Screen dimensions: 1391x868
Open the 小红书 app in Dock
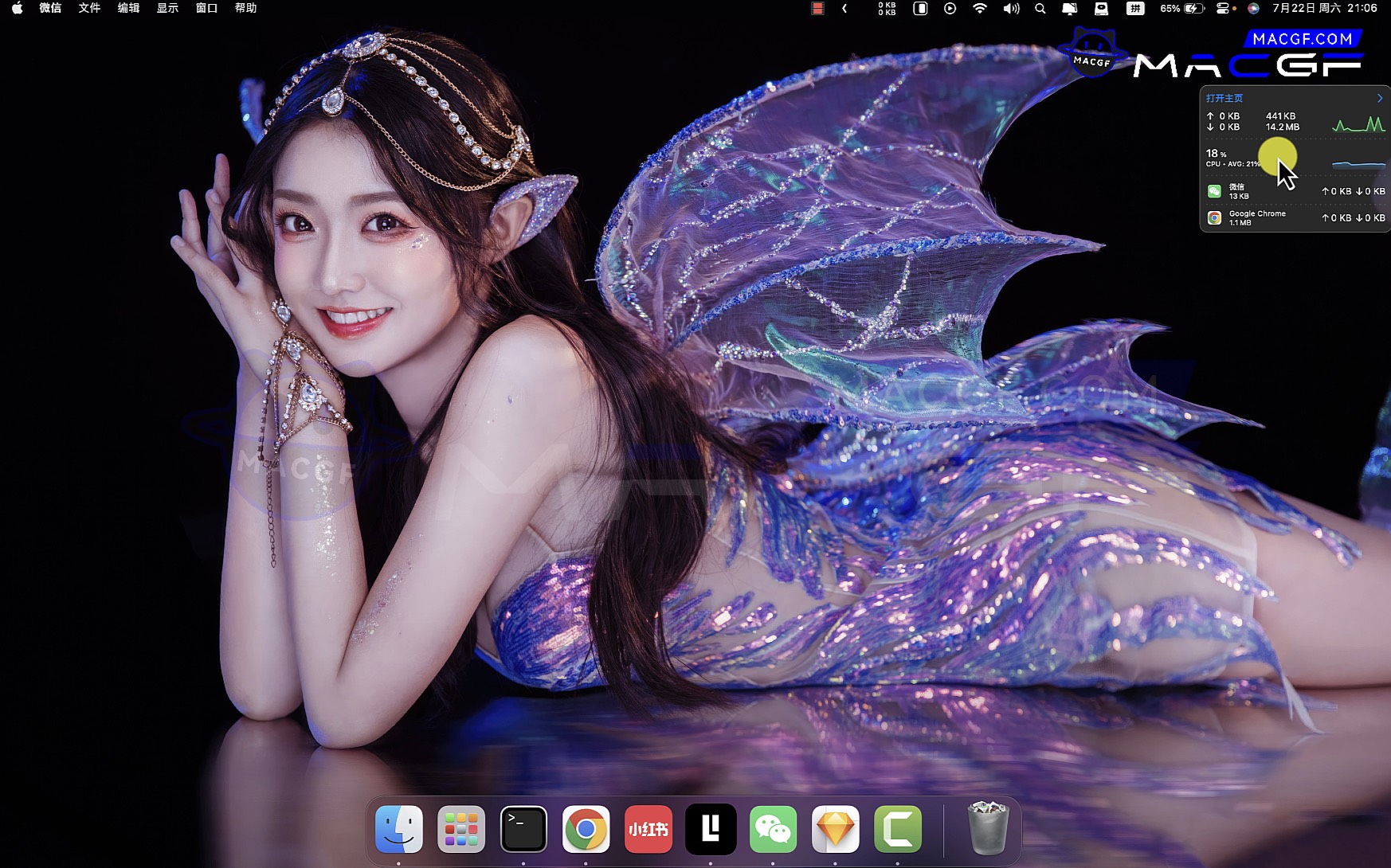pyautogui.click(x=648, y=829)
